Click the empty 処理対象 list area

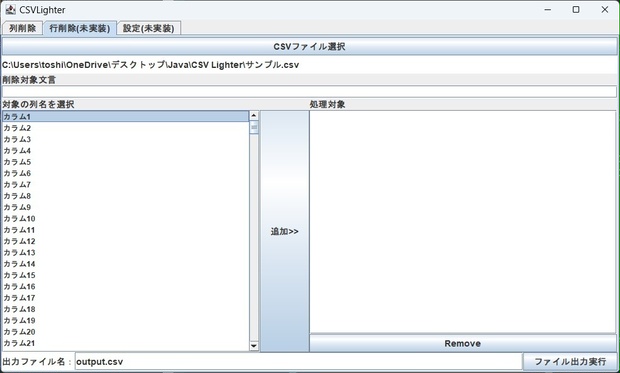click(463, 222)
